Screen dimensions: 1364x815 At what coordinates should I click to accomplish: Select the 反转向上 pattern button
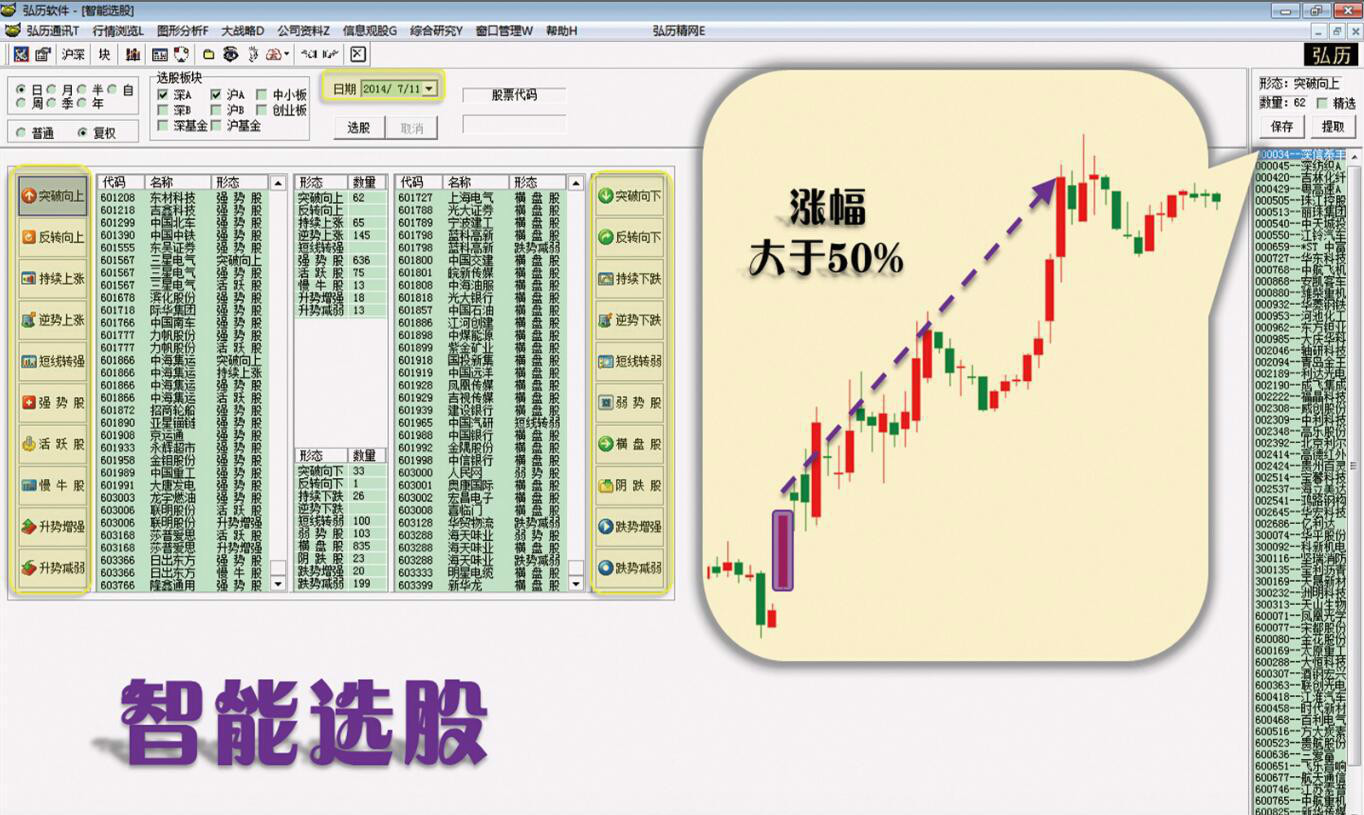53,237
